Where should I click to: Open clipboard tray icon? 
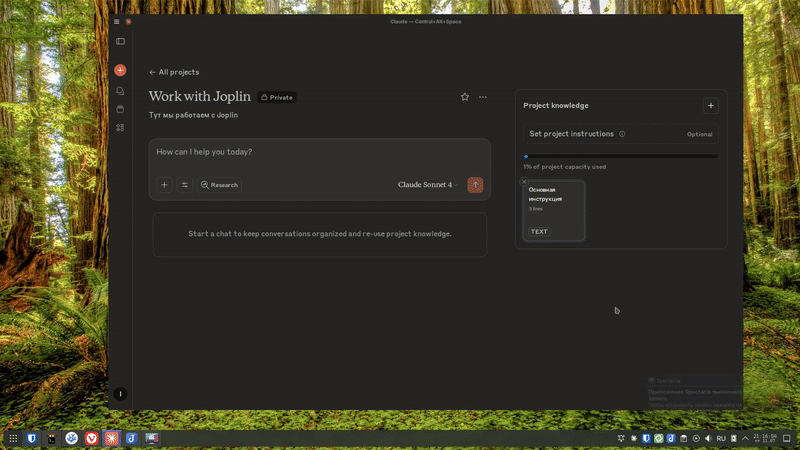(x=684, y=438)
